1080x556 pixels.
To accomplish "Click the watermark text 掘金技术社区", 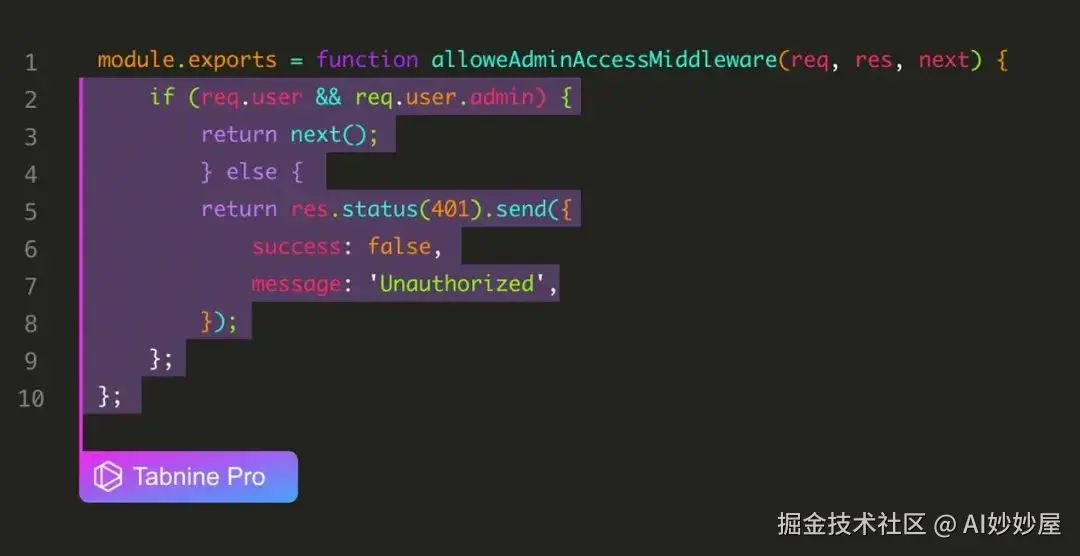I will pyautogui.click(x=851, y=524).
